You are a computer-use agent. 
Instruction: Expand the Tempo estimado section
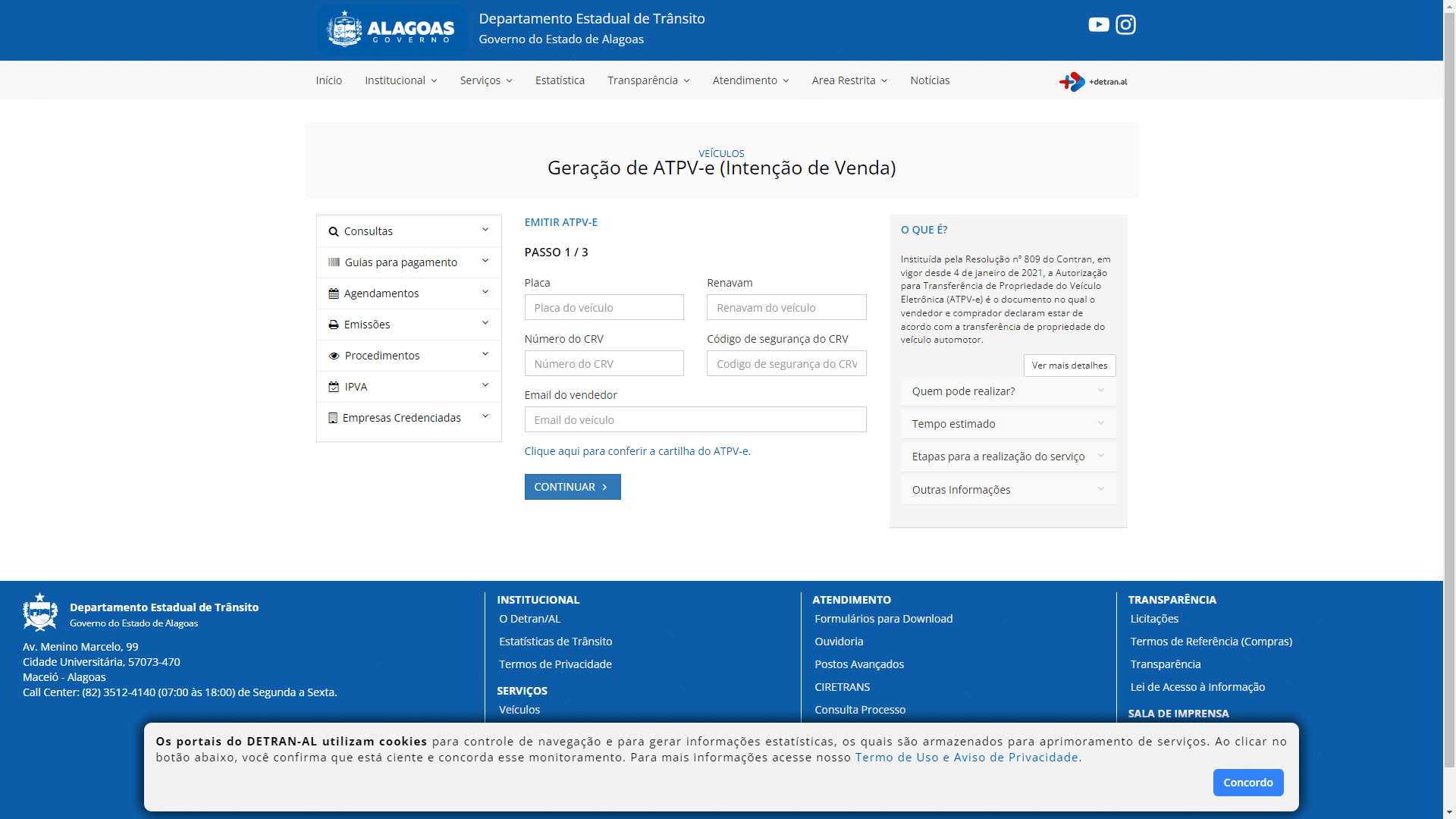click(x=1007, y=424)
